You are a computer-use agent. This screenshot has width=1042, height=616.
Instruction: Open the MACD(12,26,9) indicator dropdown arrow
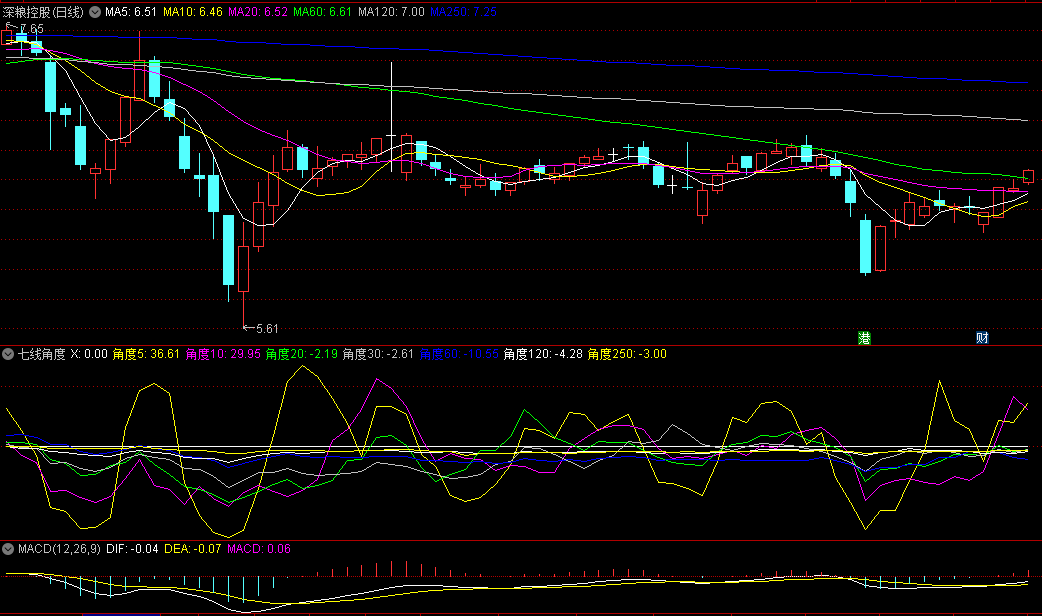pos(8,549)
